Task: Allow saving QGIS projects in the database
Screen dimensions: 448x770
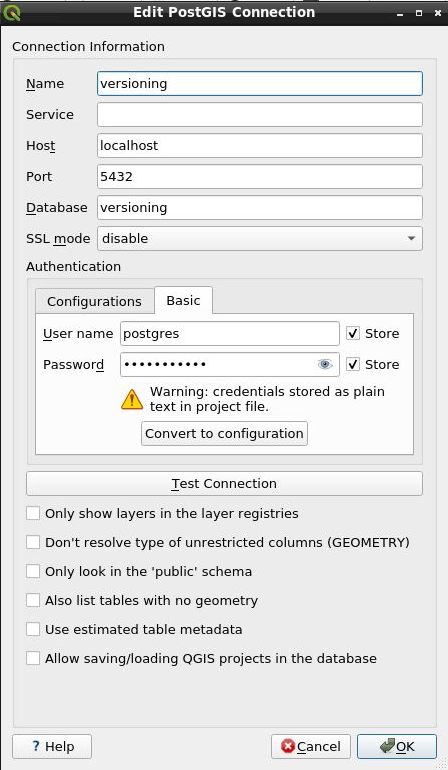Action: pos(33,658)
